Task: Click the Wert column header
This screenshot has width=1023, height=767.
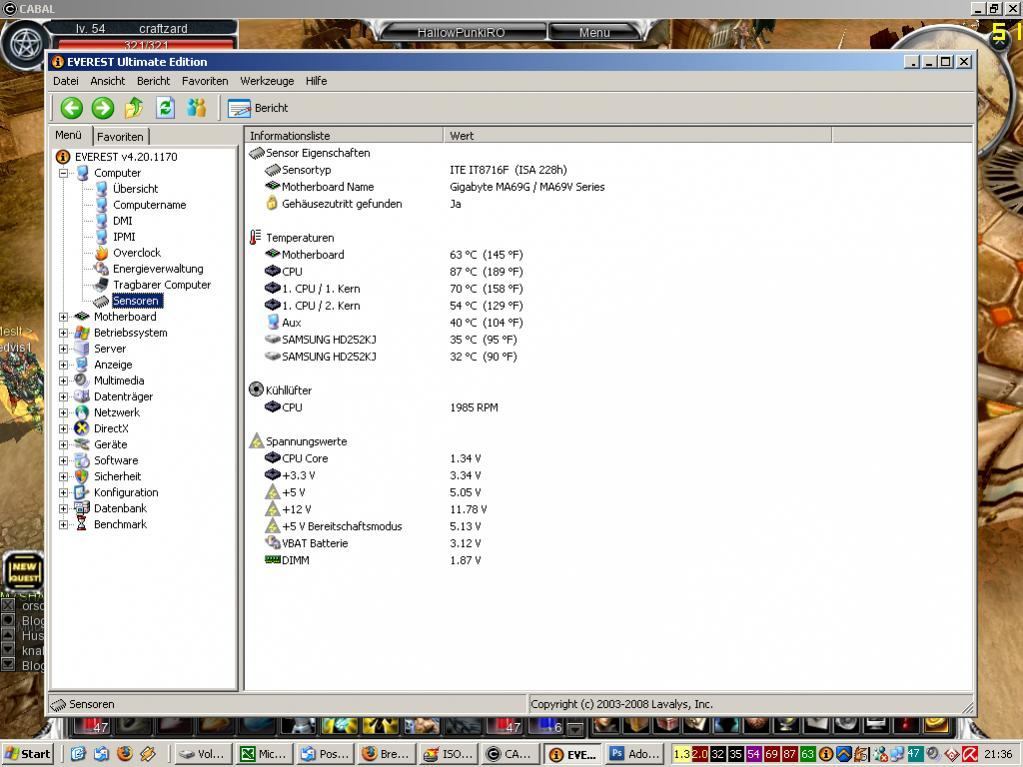Action: pyautogui.click(x=637, y=136)
